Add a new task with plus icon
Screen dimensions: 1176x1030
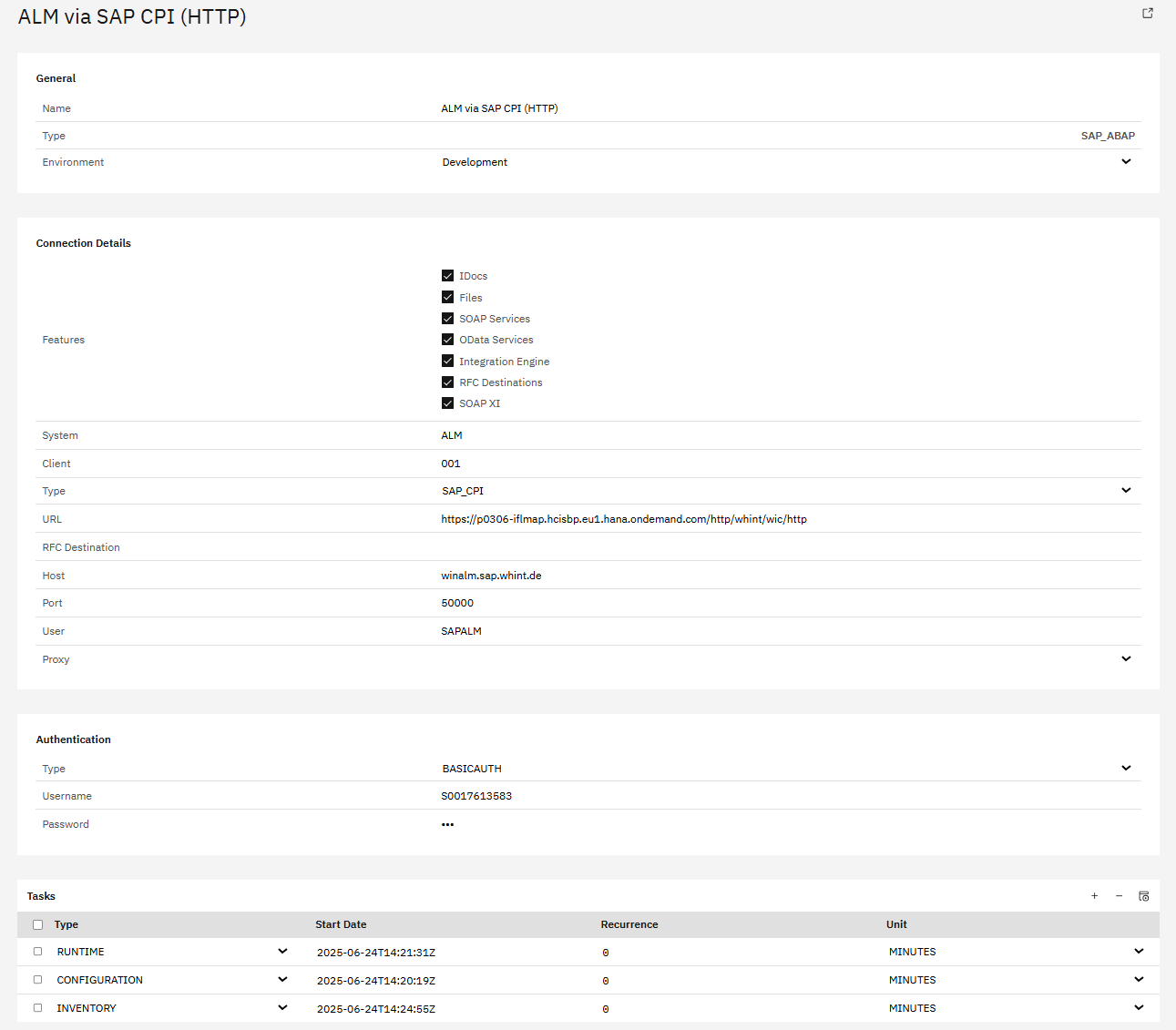click(x=1094, y=896)
